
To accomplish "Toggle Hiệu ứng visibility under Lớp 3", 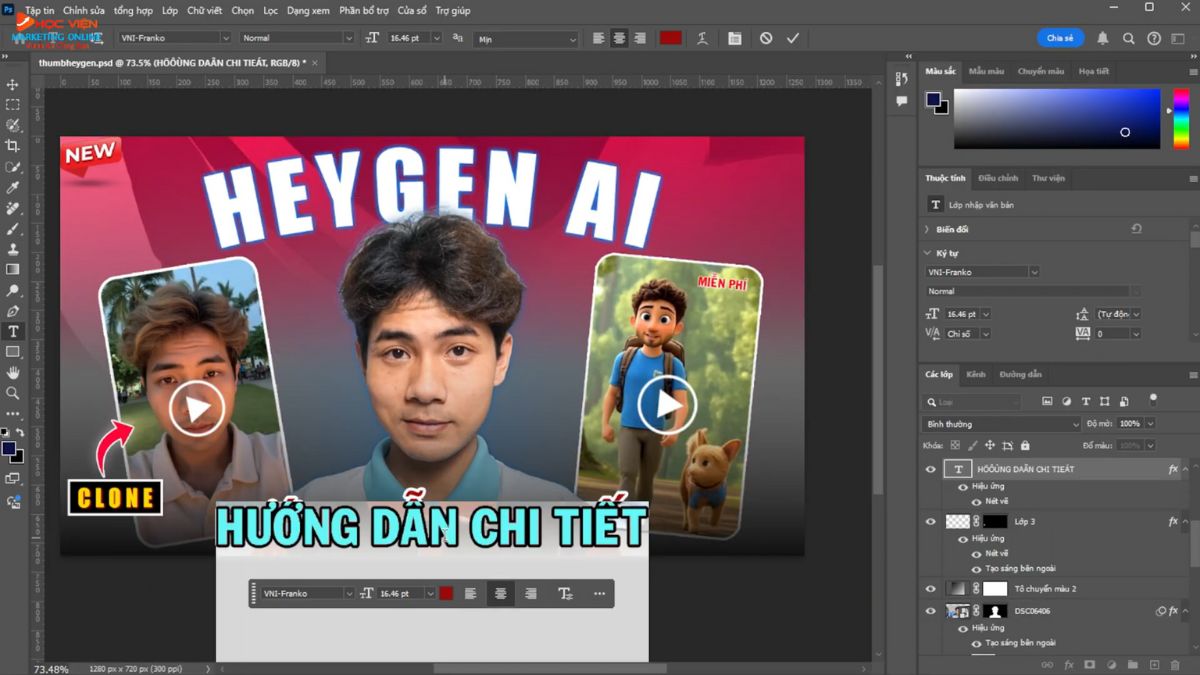I will [963, 539].
